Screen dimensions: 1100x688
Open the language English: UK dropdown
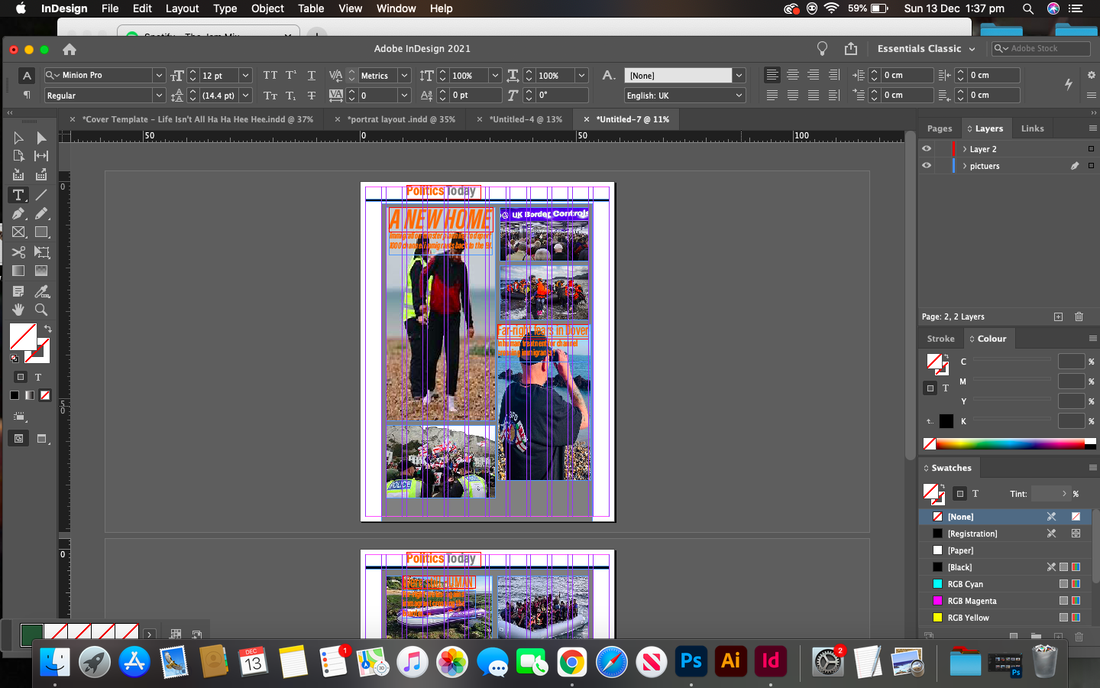point(738,95)
